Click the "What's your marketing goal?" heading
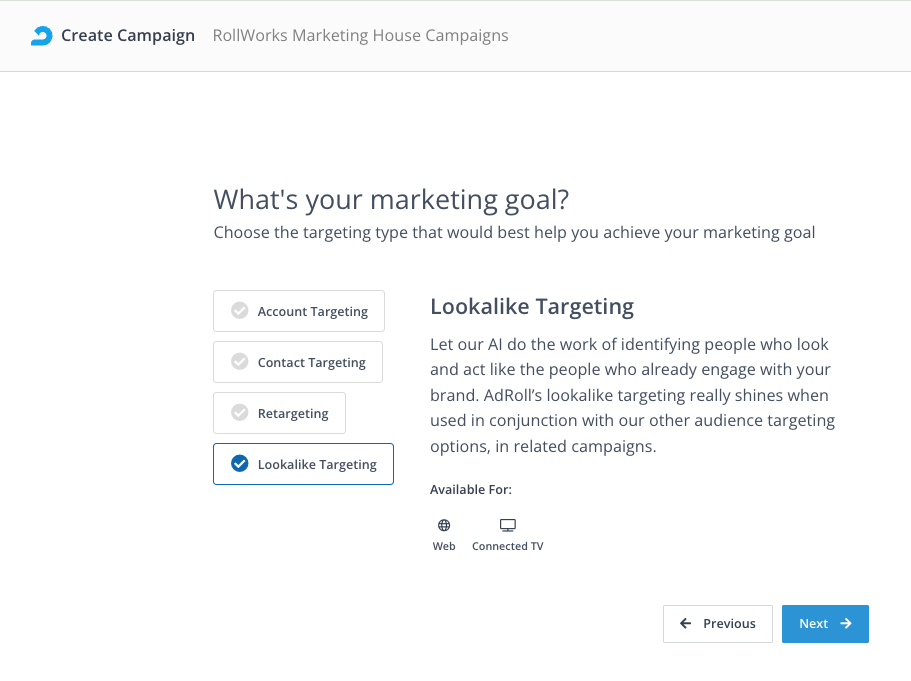Screen dimensions: 911x681 [391, 199]
